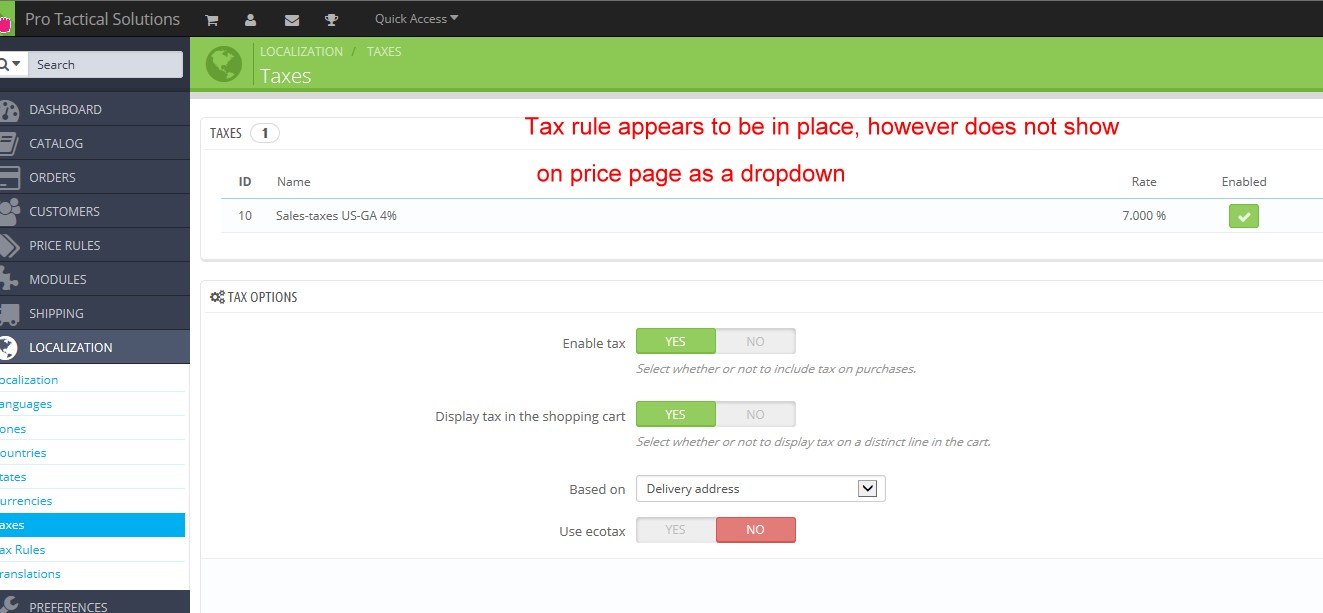Click the globe icon in page header
Image resolution: width=1323 pixels, height=613 pixels.
click(224, 64)
